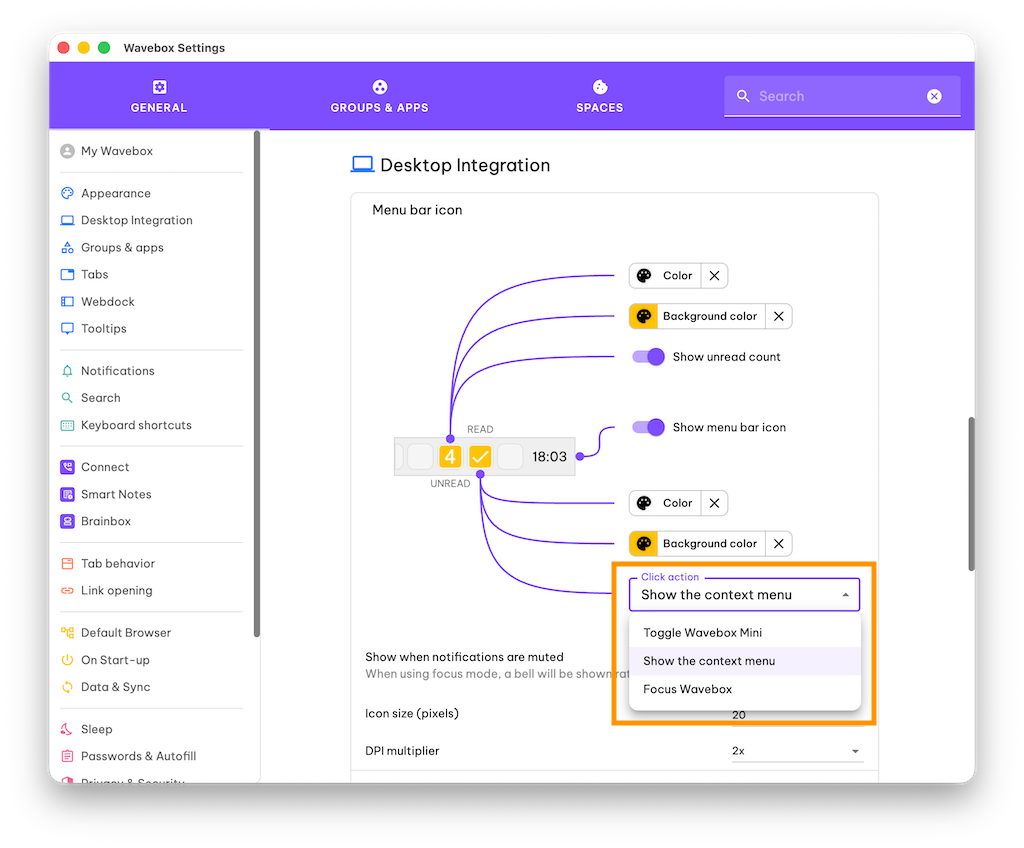Disable the Show unread count toggle
1024x848 pixels.
pos(649,357)
